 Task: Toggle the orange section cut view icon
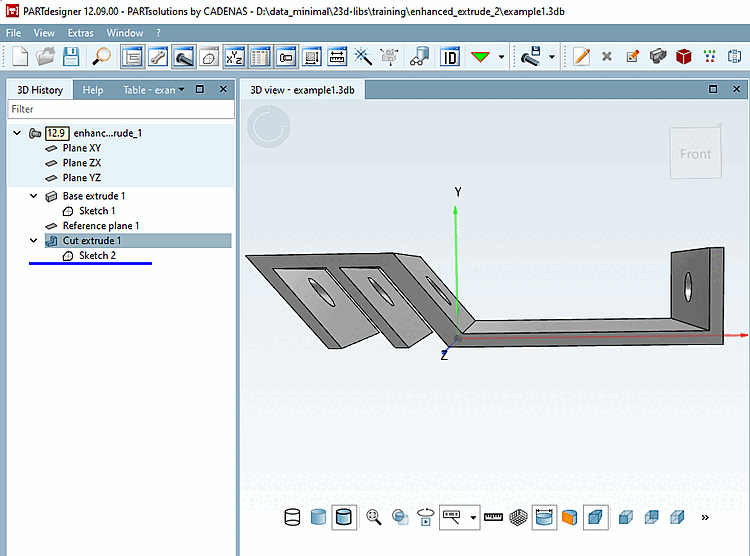point(569,517)
